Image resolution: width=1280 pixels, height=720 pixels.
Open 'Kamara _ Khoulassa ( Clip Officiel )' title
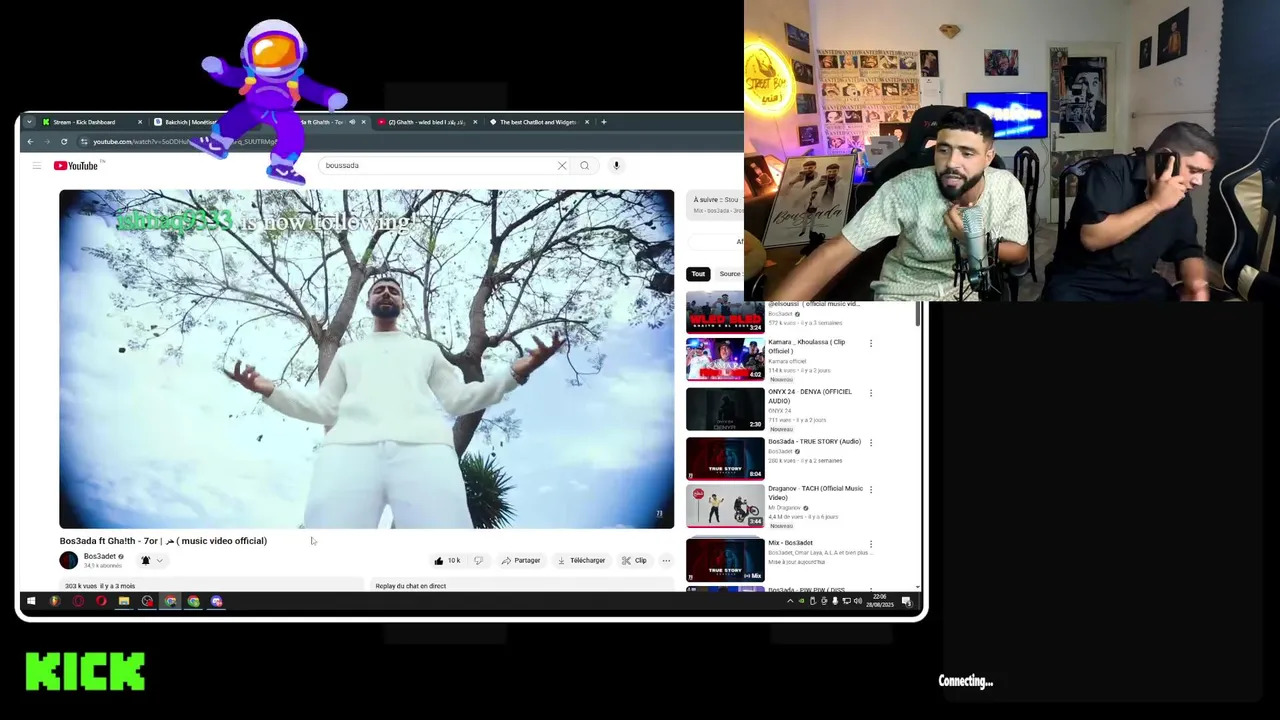[806, 347]
